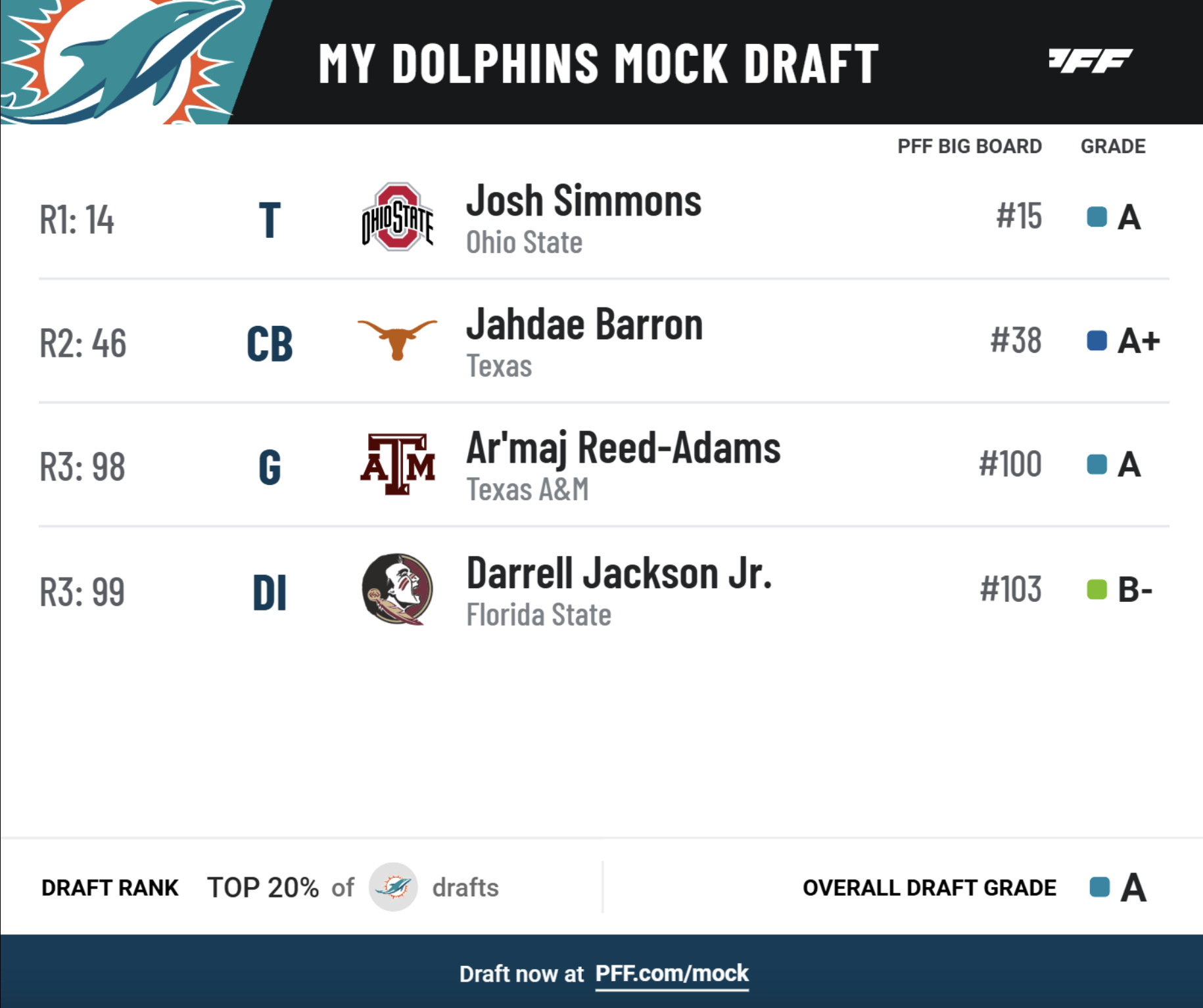Click the Texas A&M logo
The image size is (1203, 1008).
[397, 464]
